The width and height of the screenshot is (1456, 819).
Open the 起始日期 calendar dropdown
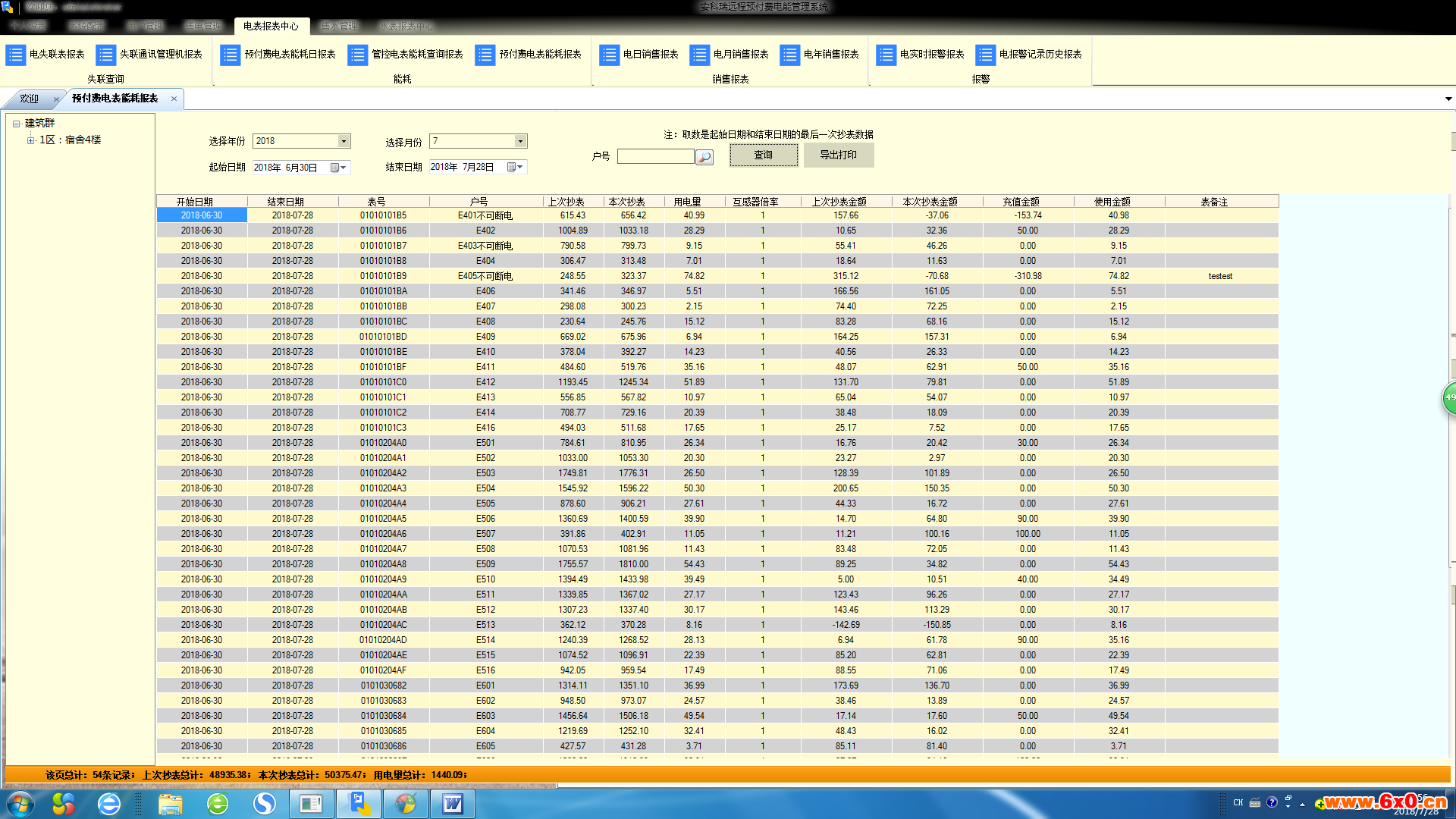tap(338, 168)
